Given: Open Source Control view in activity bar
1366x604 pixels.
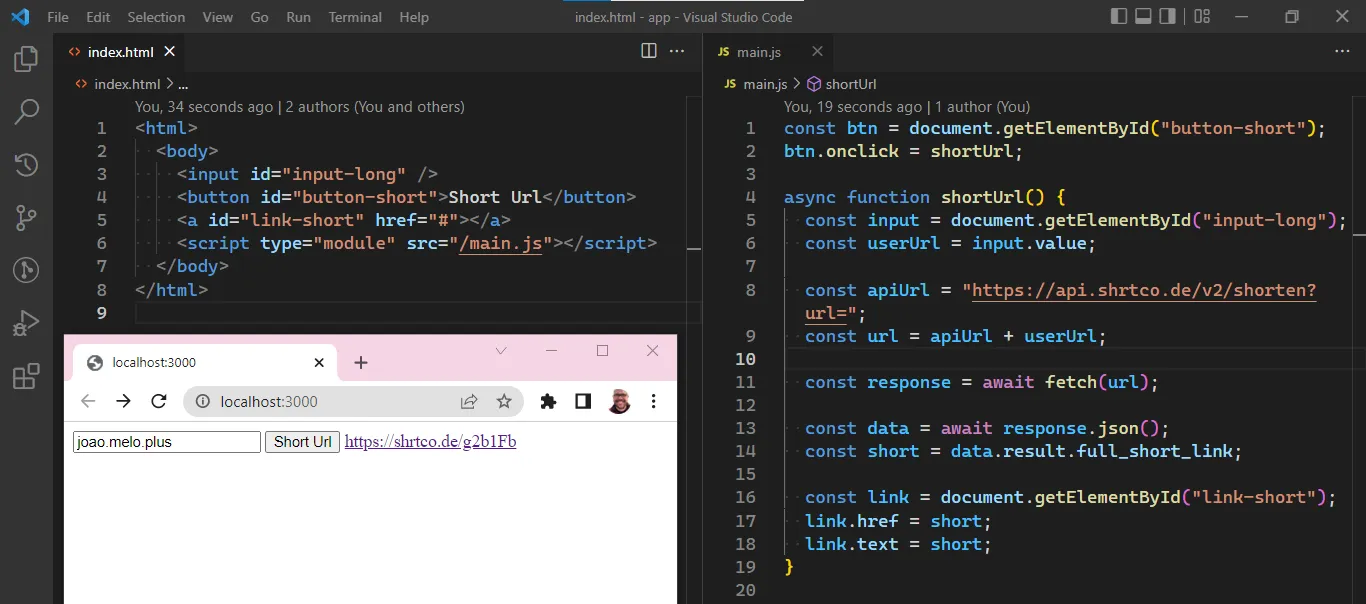Looking at the screenshot, I should pyautogui.click(x=26, y=217).
